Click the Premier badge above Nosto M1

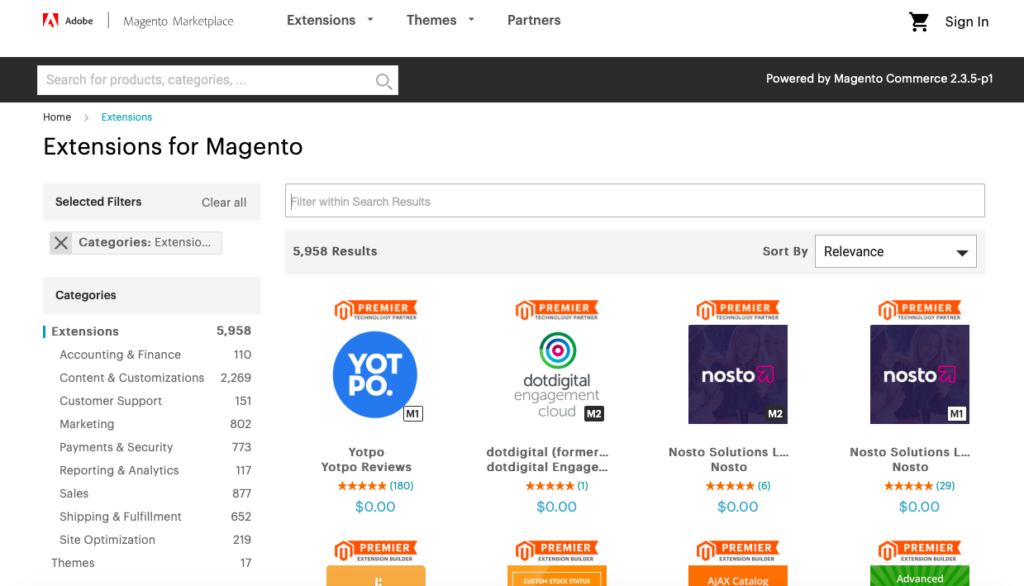click(x=919, y=310)
